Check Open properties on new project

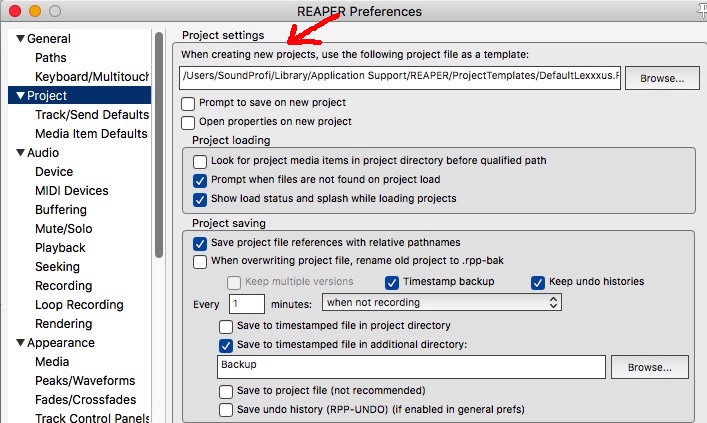coord(188,122)
